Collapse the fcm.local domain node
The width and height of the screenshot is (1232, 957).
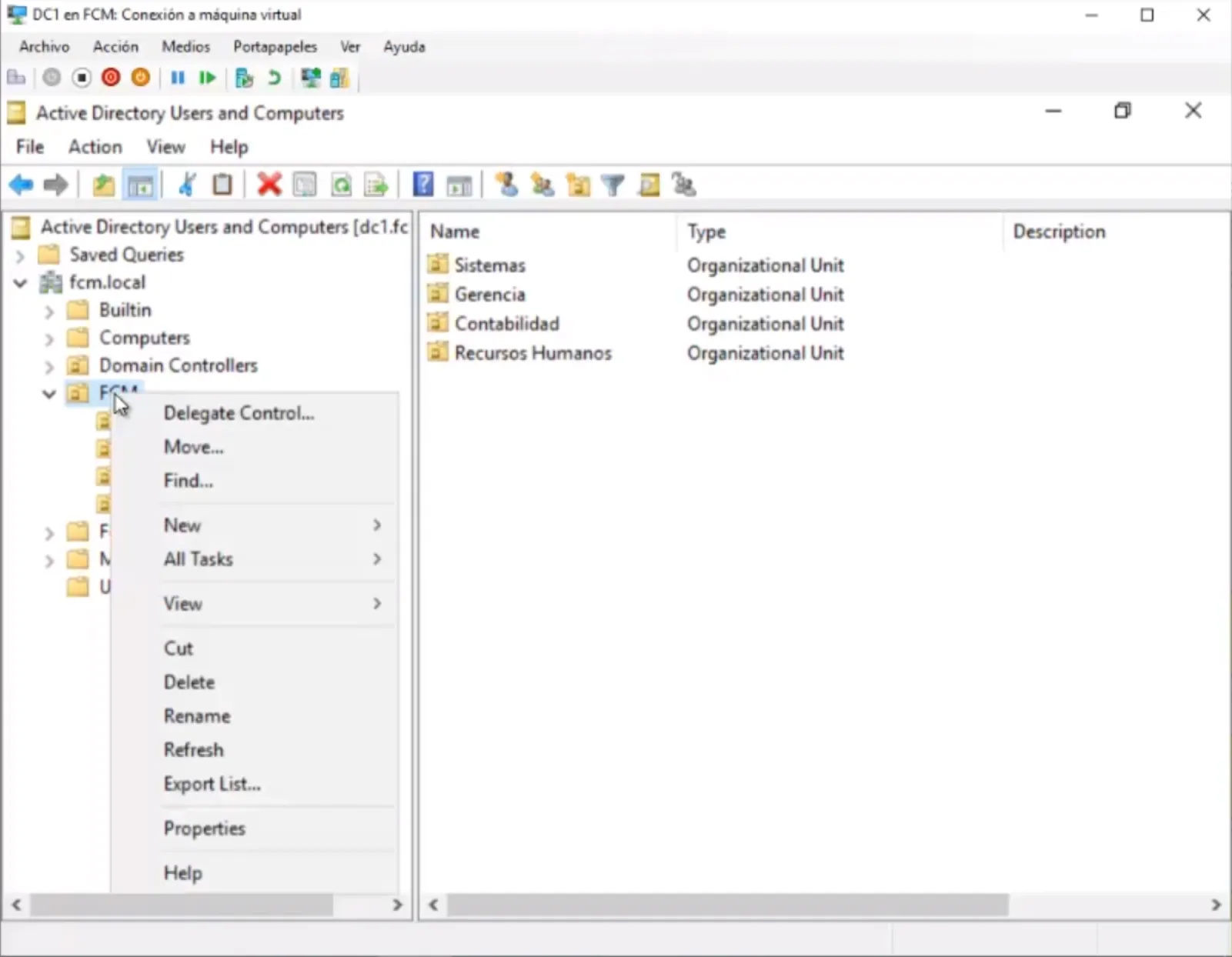pyautogui.click(x=21, y=283)
